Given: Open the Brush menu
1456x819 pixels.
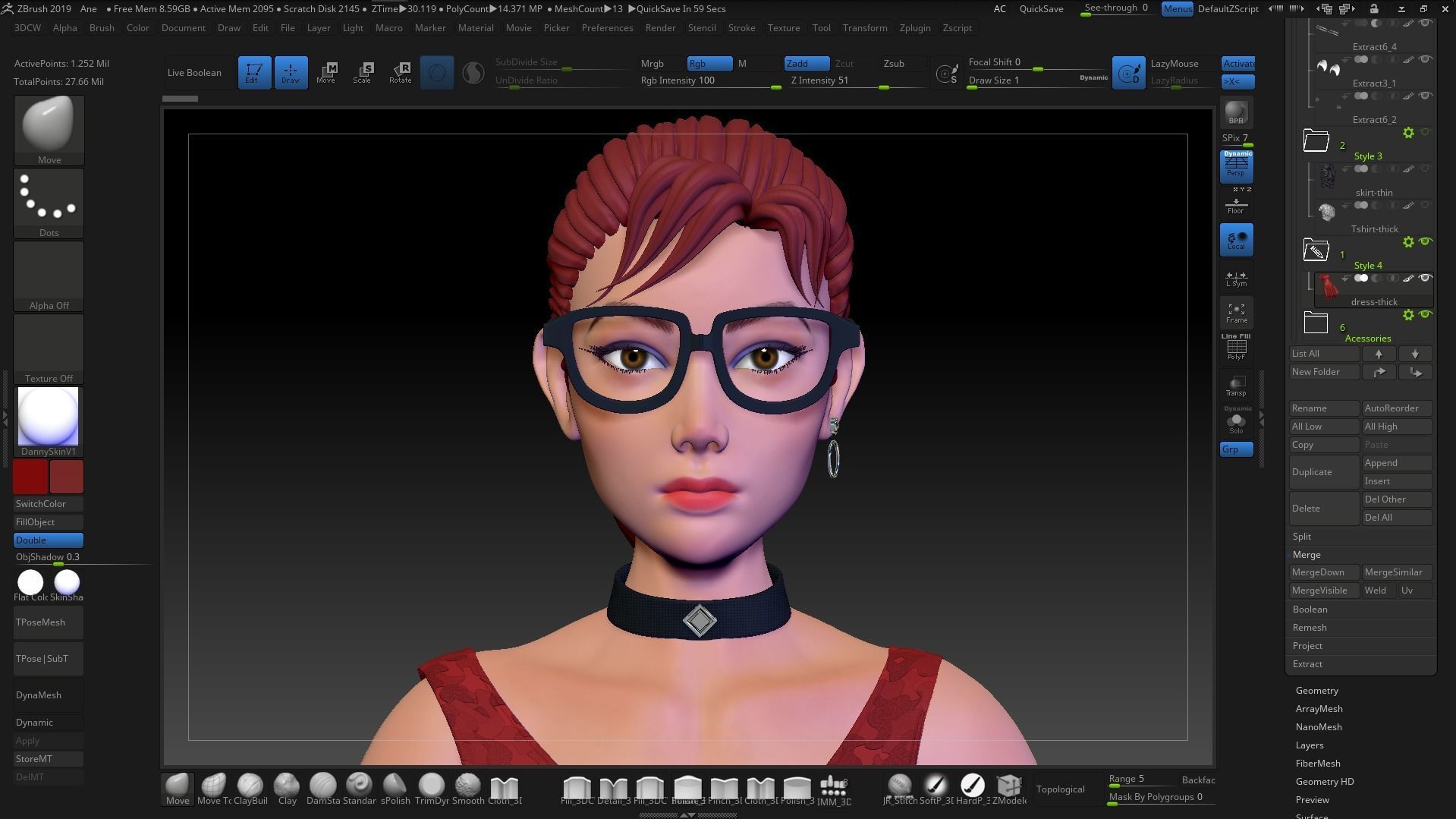Looking at the screenshot, I should click(102, 28).
